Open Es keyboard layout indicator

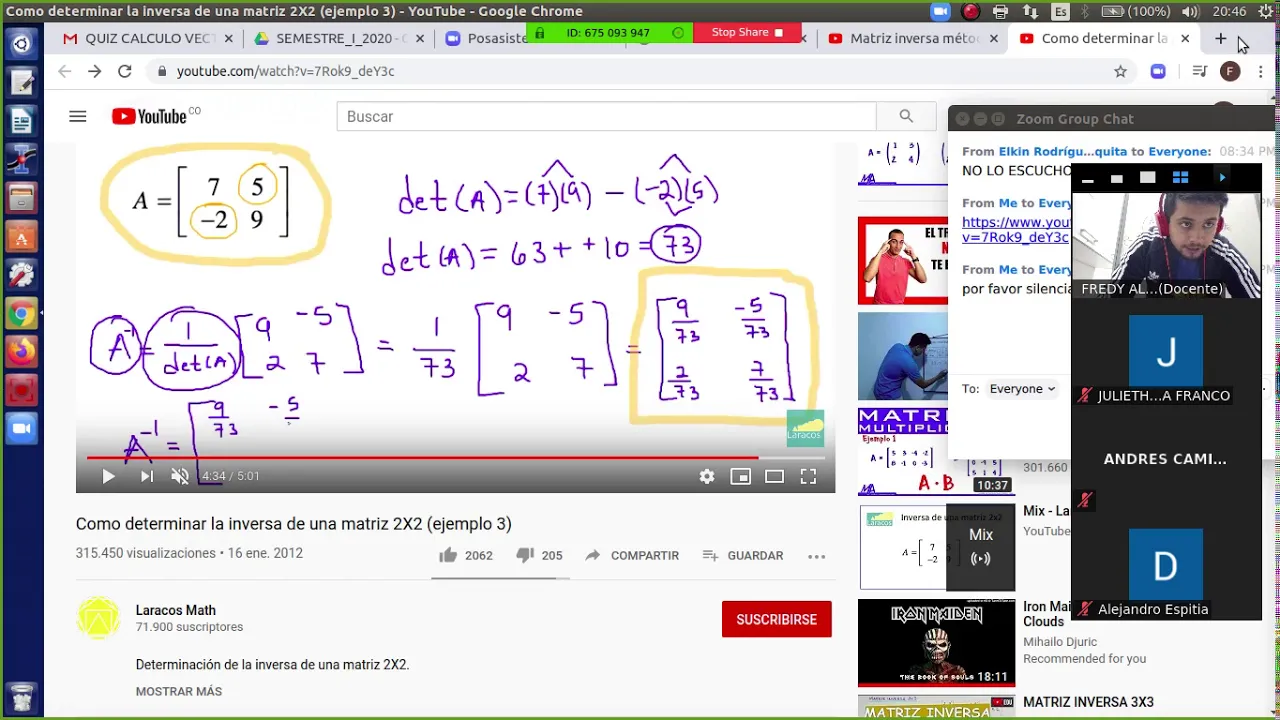point(1061,11)
